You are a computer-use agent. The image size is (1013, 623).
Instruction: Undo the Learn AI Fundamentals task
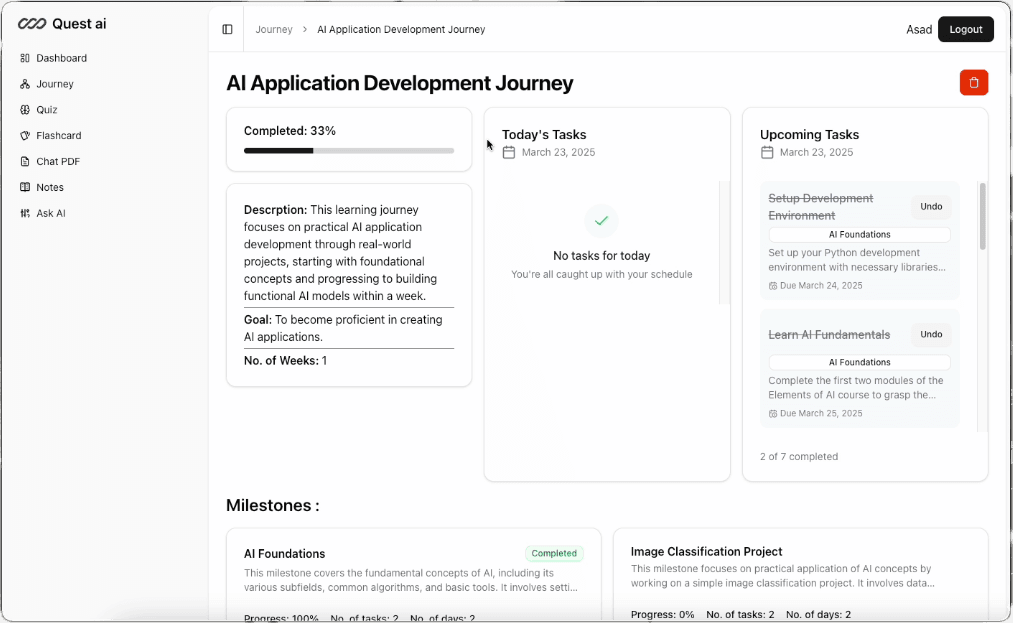tap(931, 334)
